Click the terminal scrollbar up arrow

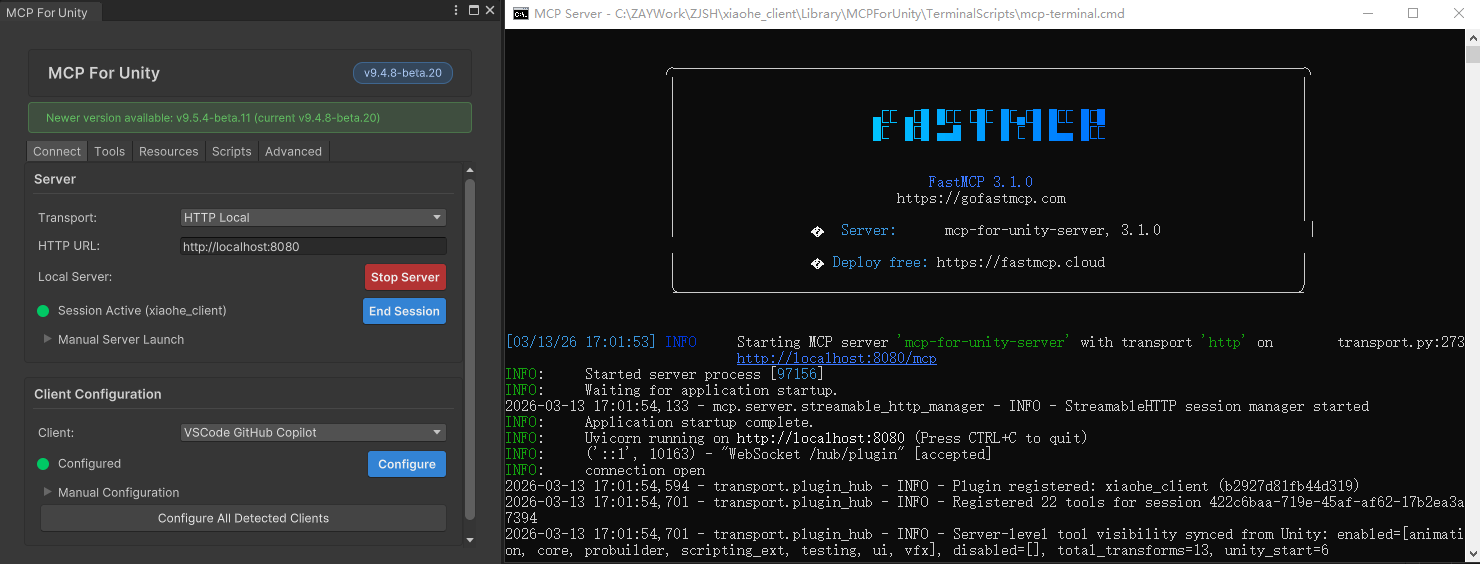1472,36
